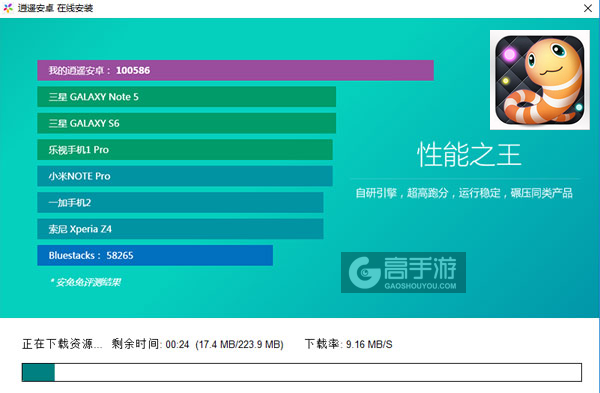Click the 17.4 MB/223.9 MB size readout

[x=239, y=344]
